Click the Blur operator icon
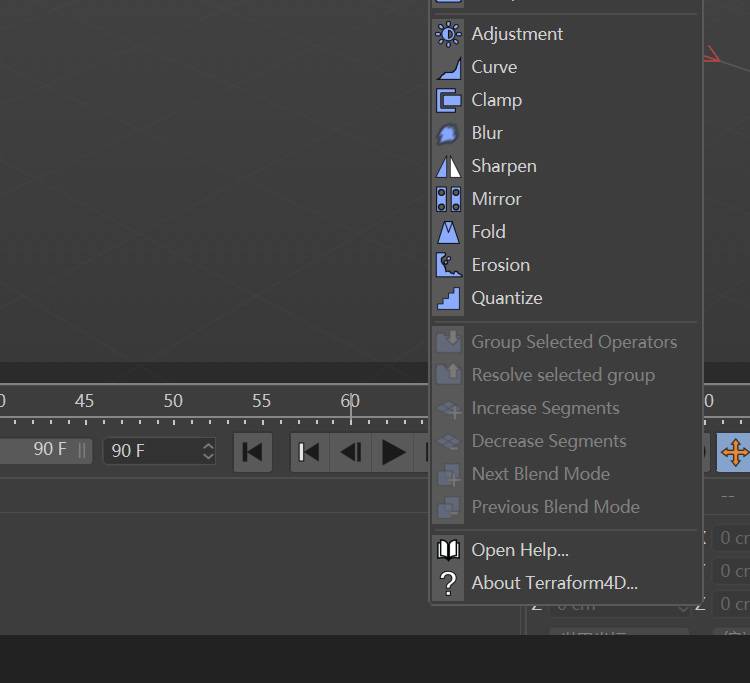This screenshot has height=683, width=750. point(448,133)
